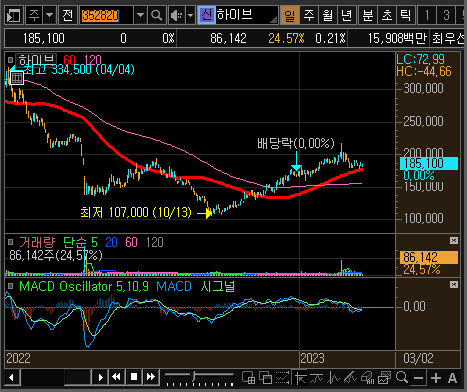Click the chart settings bars icon
Viewport: 467px width, 392px height.
(367, 378)
